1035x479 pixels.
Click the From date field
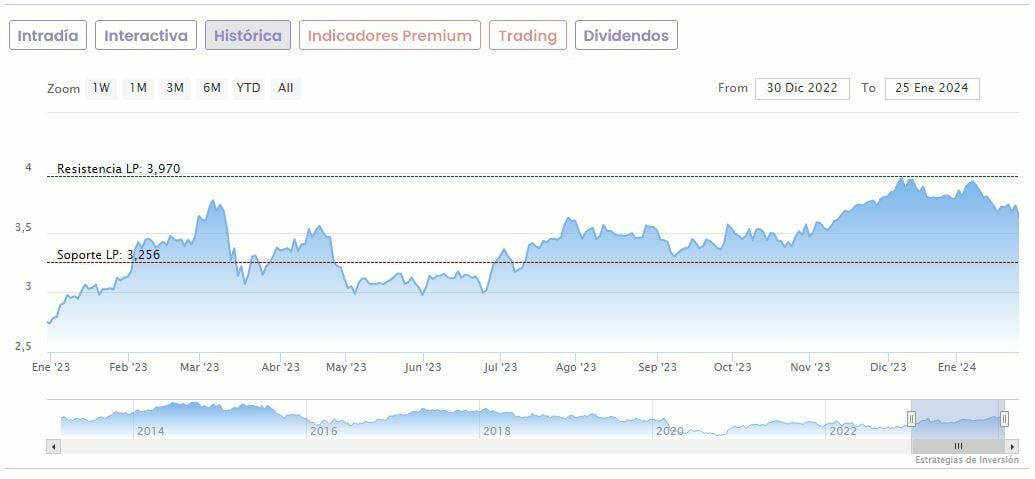[x=802, y=88]
